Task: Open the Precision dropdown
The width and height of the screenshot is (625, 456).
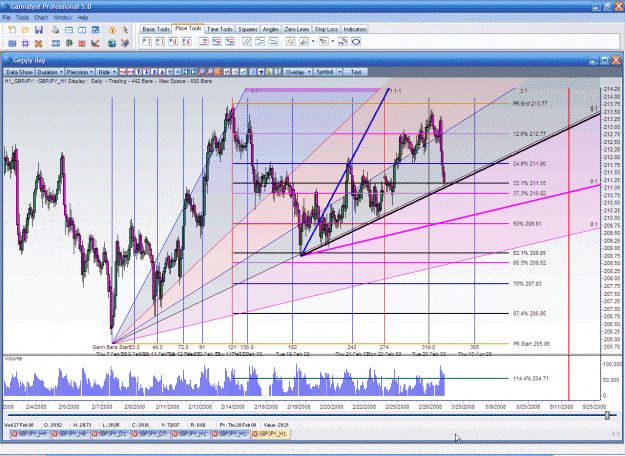Action: pos(80,72)
